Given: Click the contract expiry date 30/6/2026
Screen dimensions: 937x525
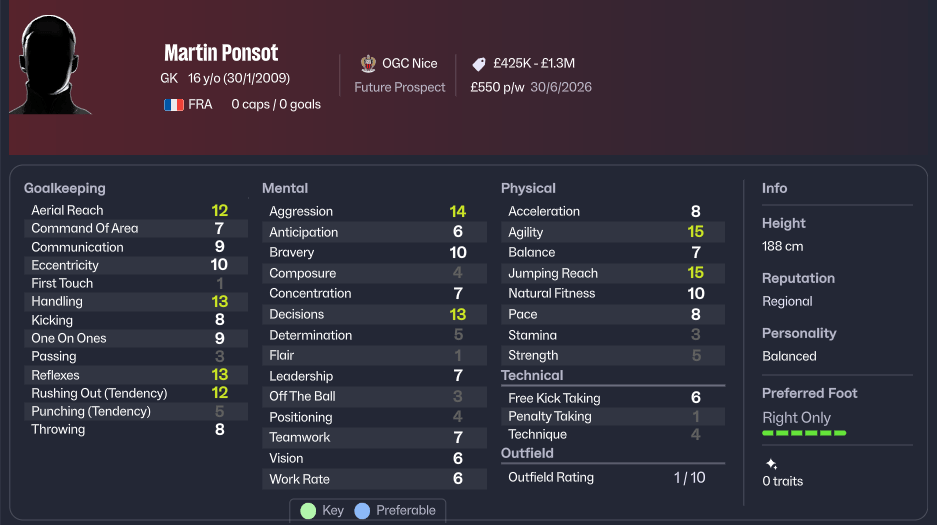Looking at the screenshot, I should coord(562,87).
